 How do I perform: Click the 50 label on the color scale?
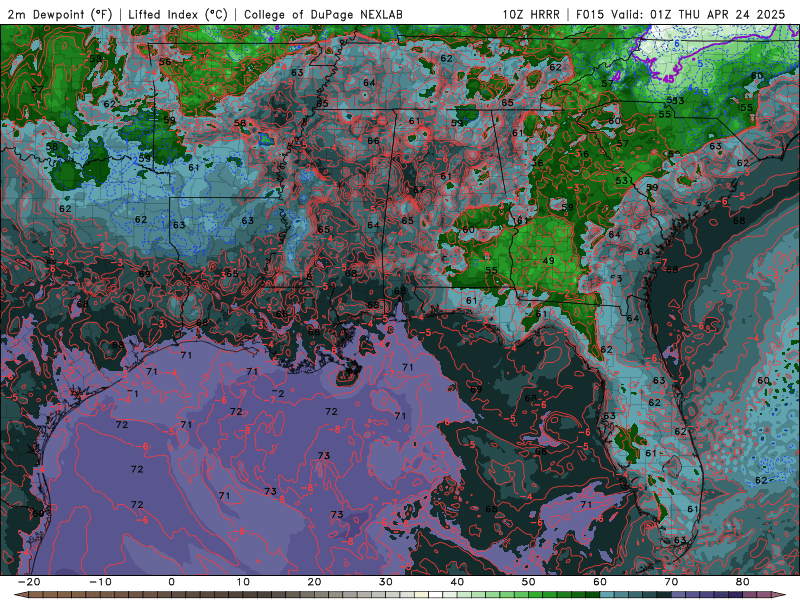coord(529,582)
